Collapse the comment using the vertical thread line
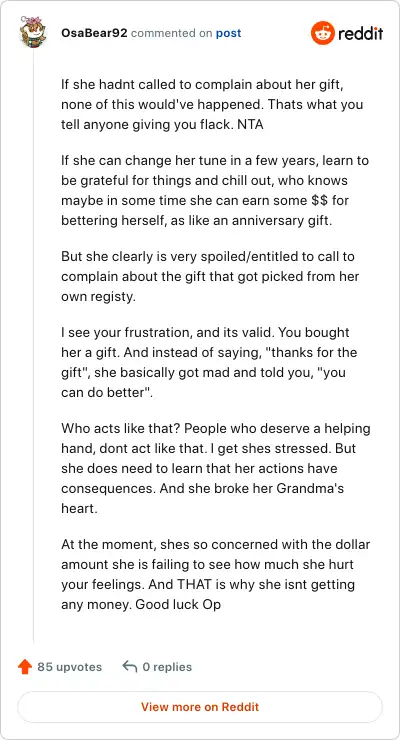This screenshot has height=740, width=400. pos(33,347)
